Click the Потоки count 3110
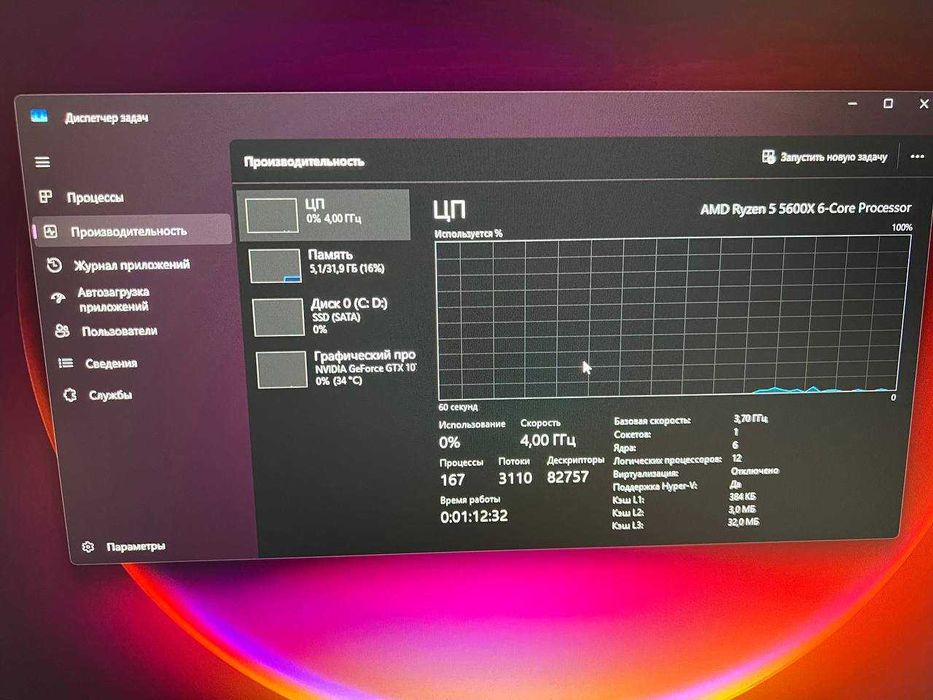This screenshot has width=933, height=700. (x=515, y=478)
